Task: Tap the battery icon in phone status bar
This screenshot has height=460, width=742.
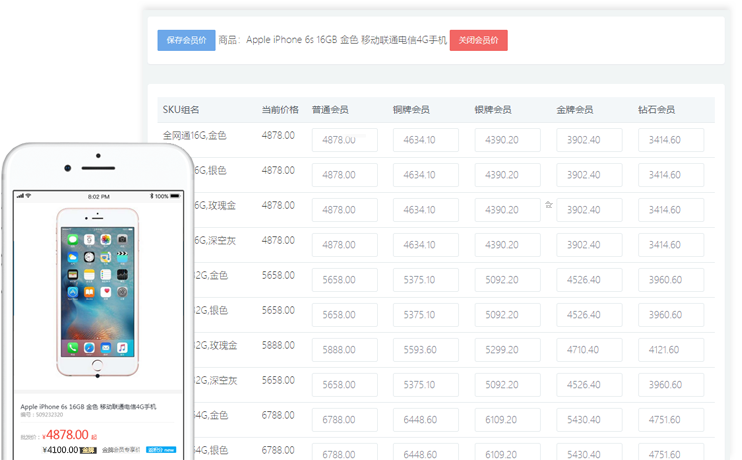Action: [x=176, y=196]
